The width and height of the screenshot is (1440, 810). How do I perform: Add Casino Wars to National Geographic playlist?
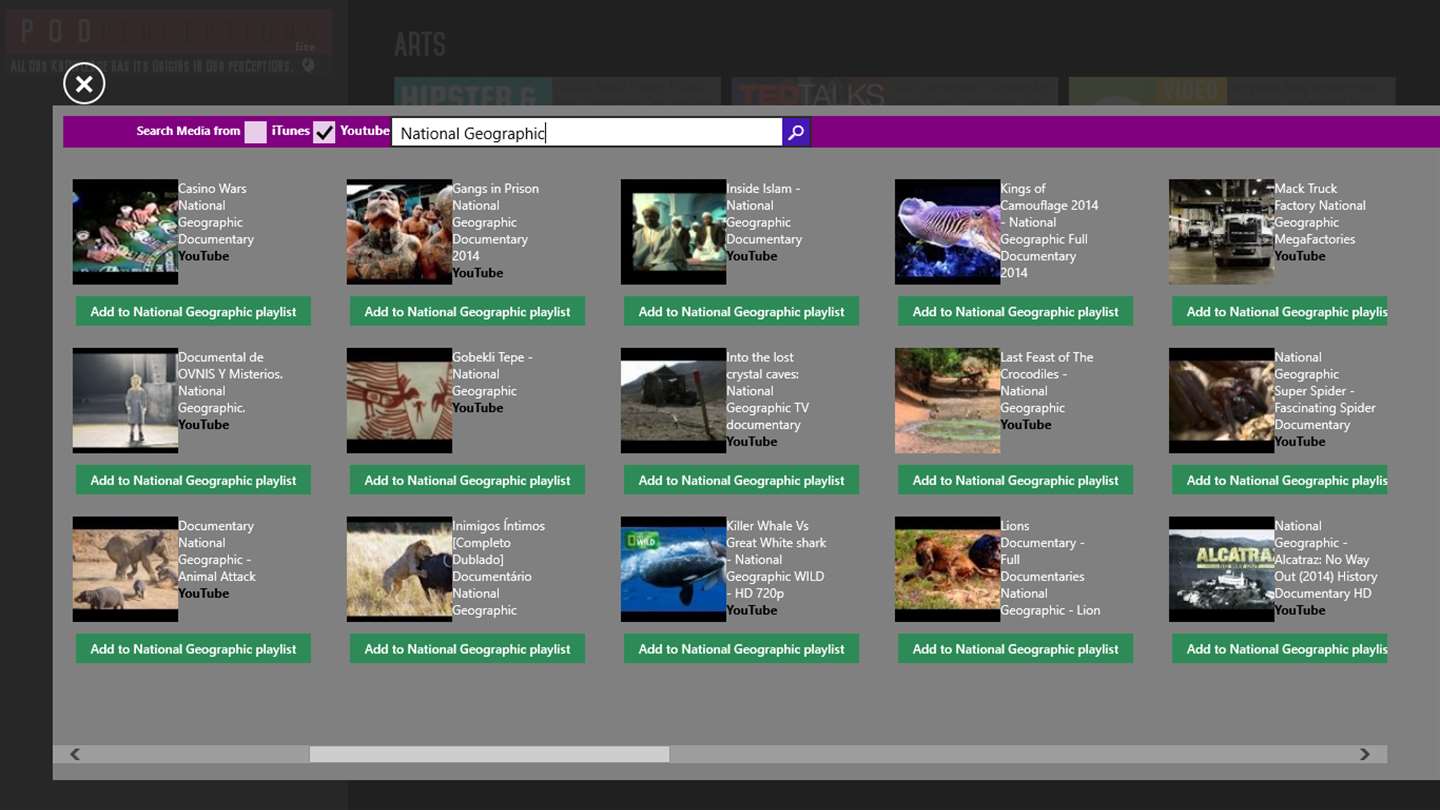193,311
